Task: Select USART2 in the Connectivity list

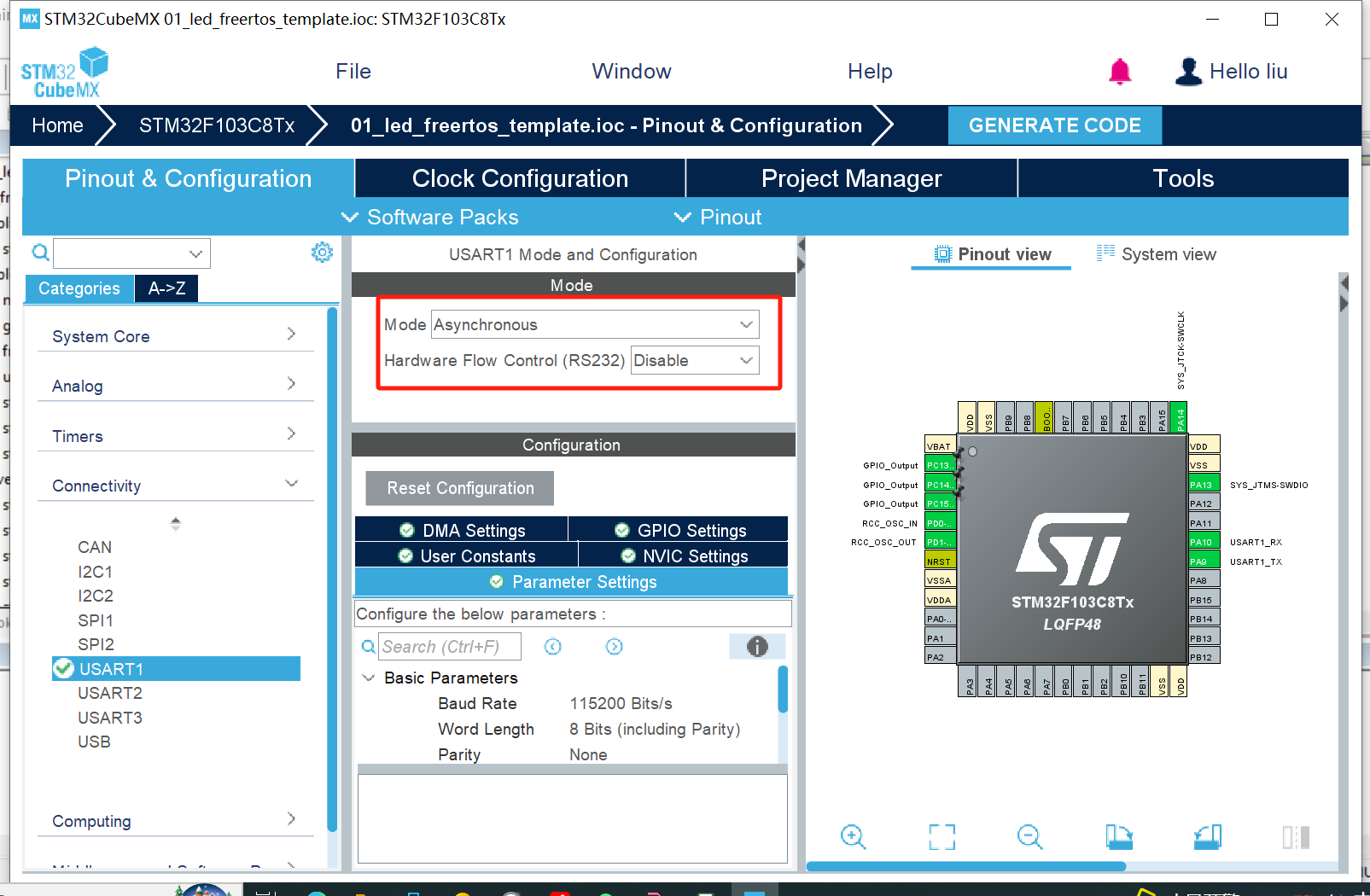Action: (110, 693)
